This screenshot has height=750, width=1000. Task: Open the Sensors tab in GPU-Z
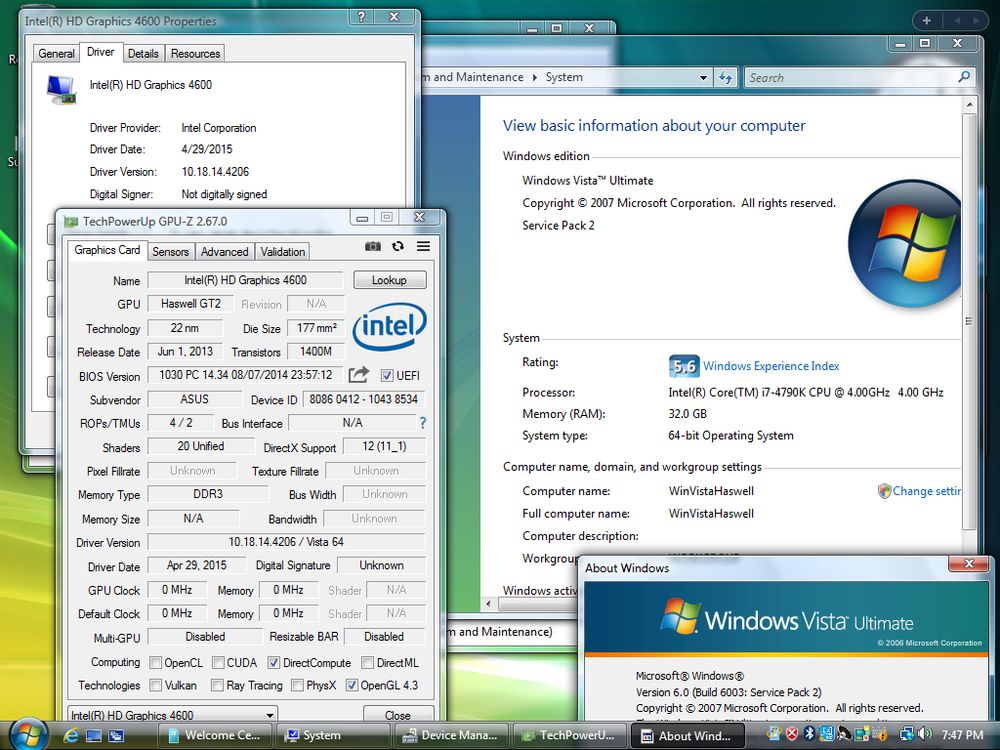pyautogui.click(x=170, y=252)
